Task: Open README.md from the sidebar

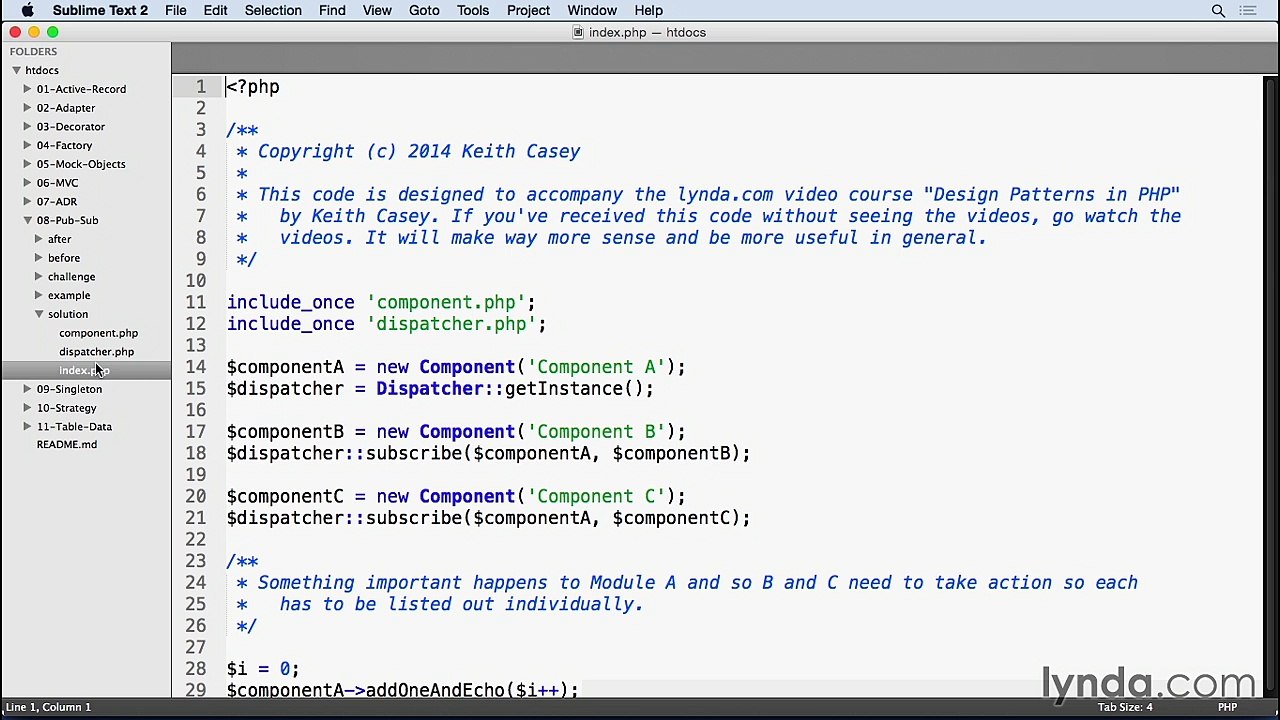Action: [67, 445]
